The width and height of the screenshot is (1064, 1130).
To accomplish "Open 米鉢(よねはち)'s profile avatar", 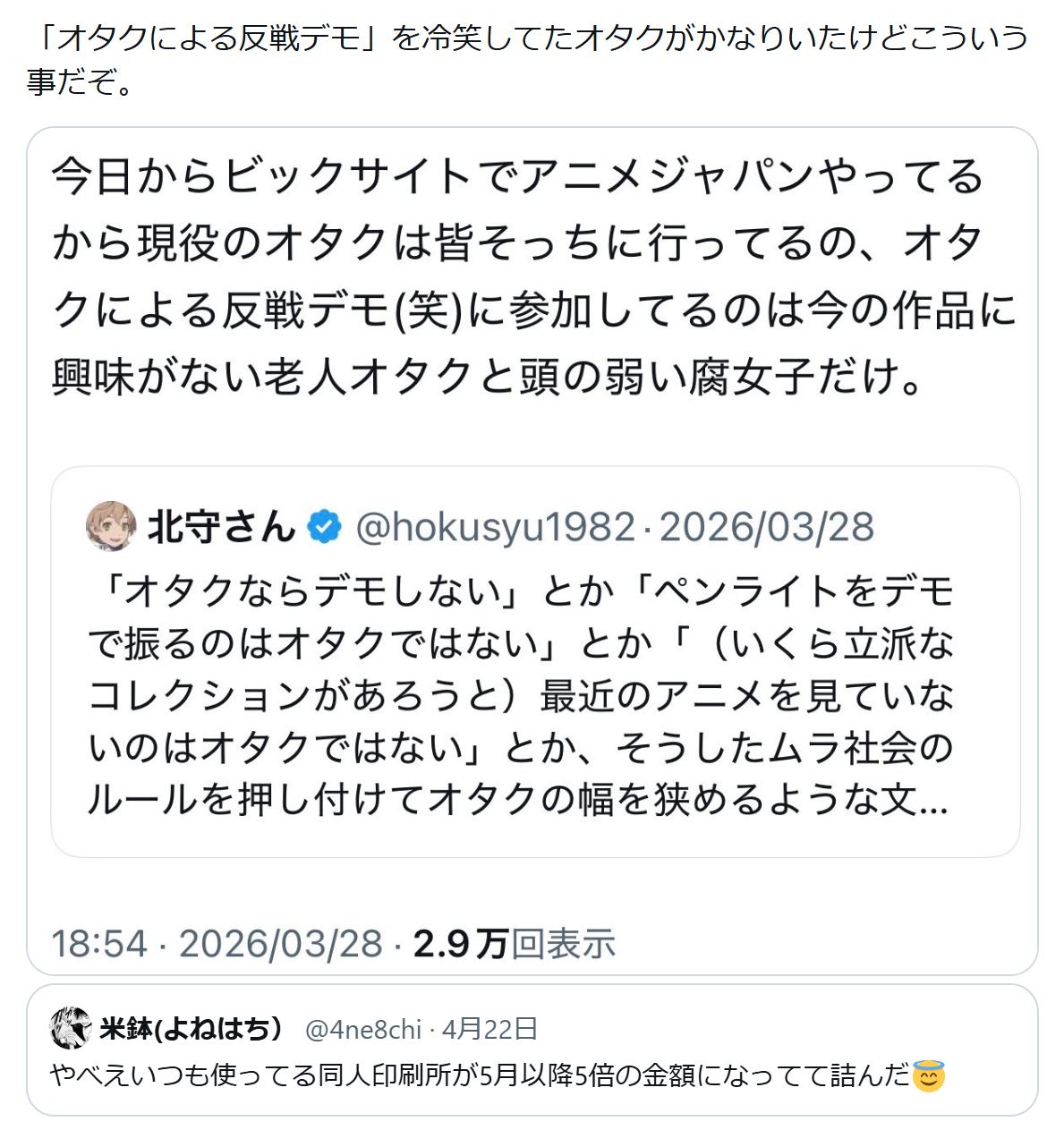I will point(71,1028).
